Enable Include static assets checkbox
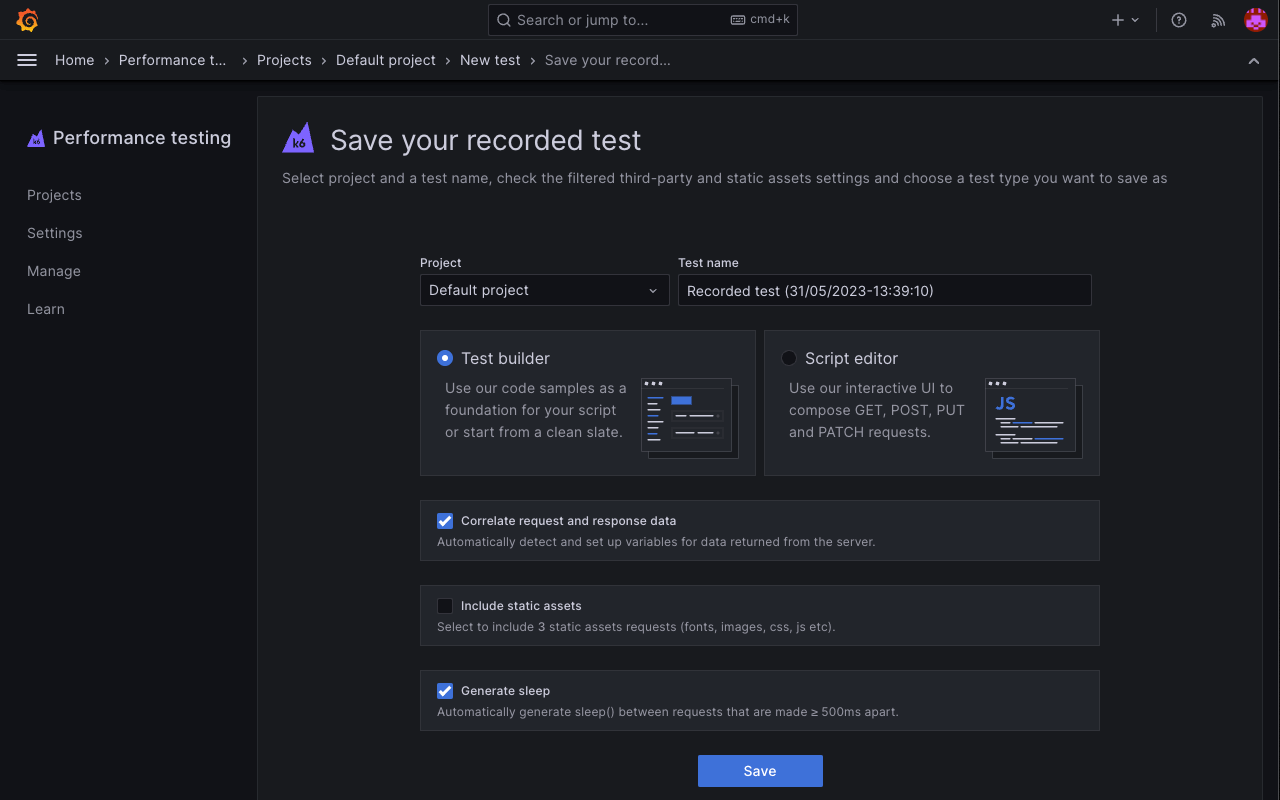 445,606
